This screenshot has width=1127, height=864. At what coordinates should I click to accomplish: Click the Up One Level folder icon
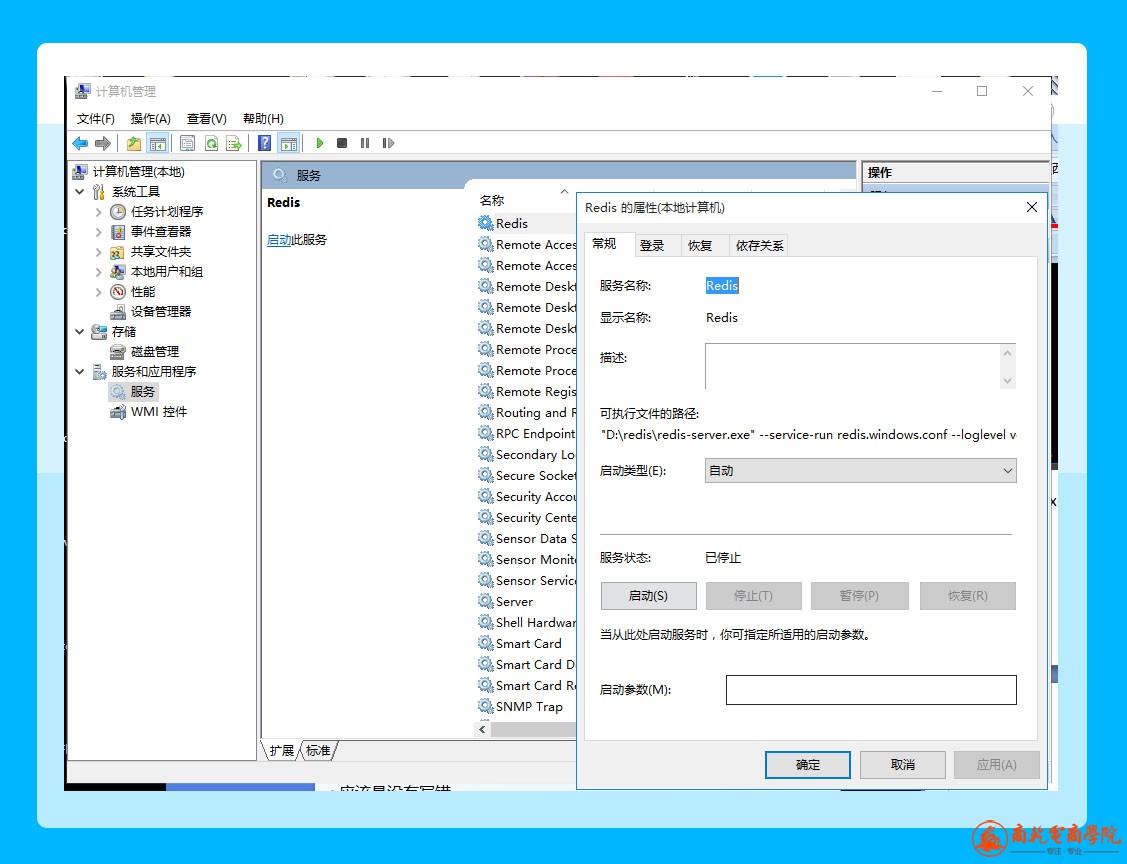click(134, 143)
